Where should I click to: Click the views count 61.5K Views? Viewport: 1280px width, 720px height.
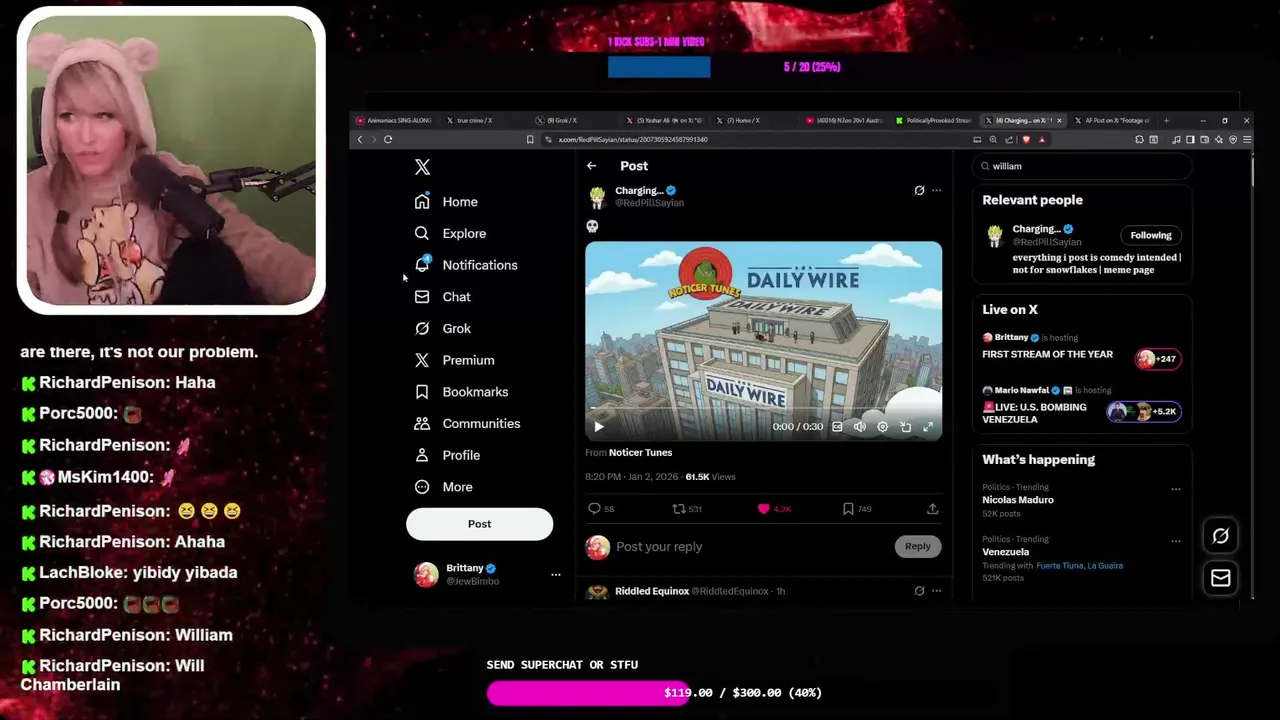point(710,477)
